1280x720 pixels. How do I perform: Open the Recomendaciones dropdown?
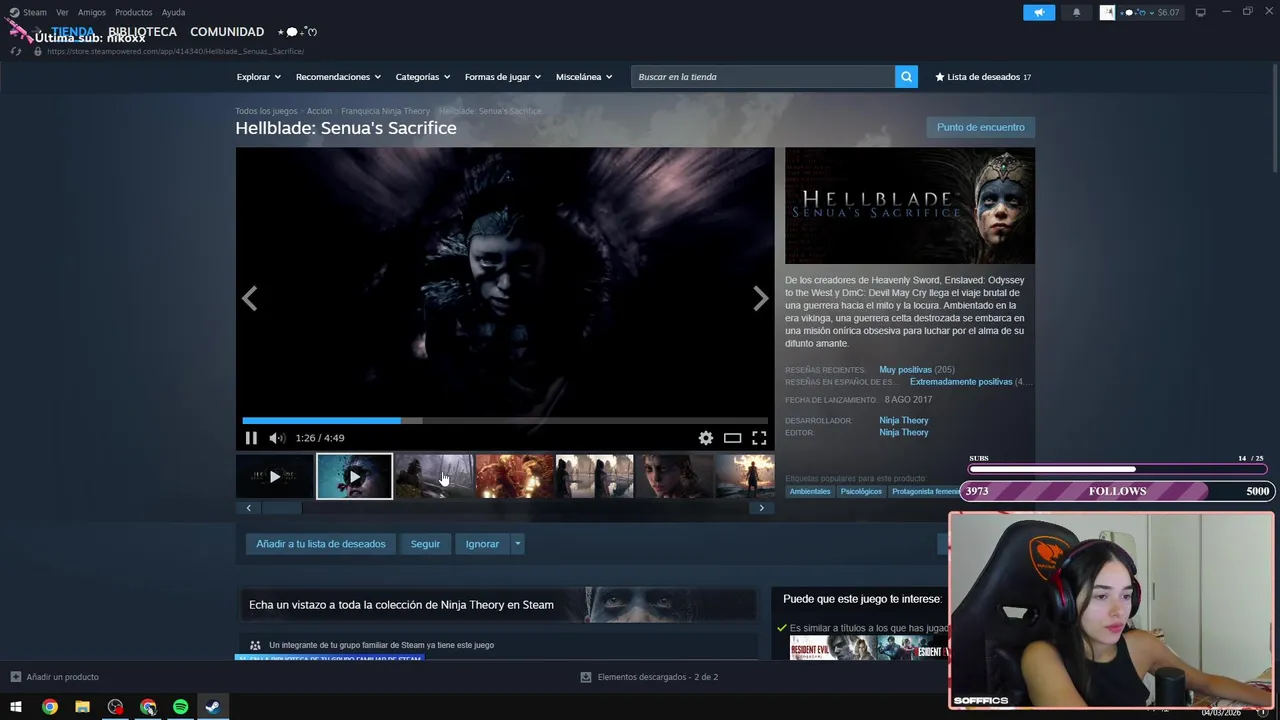tap(338, 77)
